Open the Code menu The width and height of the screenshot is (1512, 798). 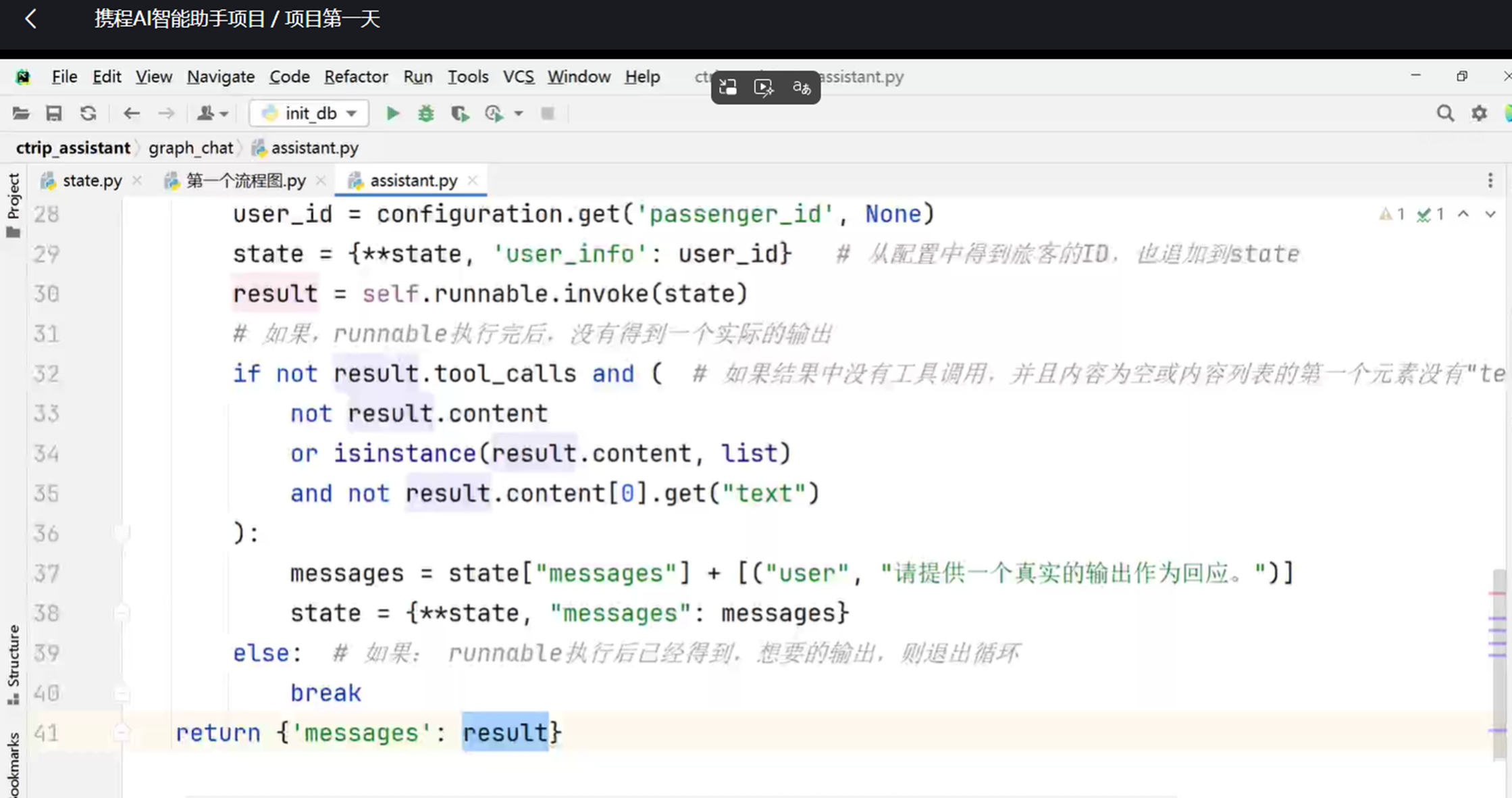290,77
